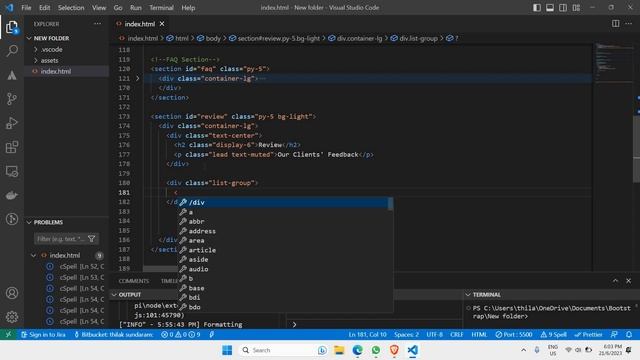Click Prettier status bar button

coord(588,334)
